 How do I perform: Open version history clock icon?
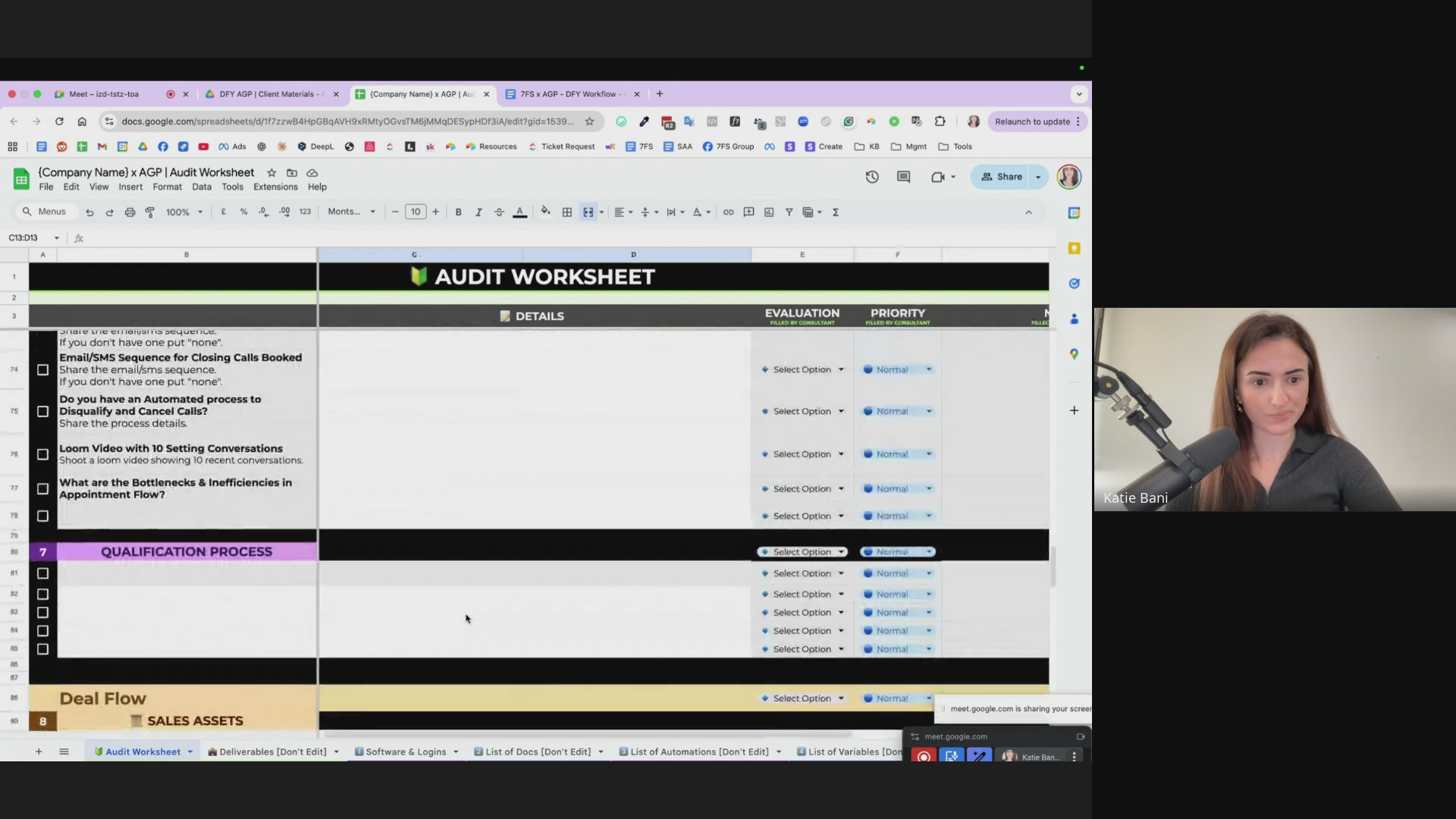872,177
